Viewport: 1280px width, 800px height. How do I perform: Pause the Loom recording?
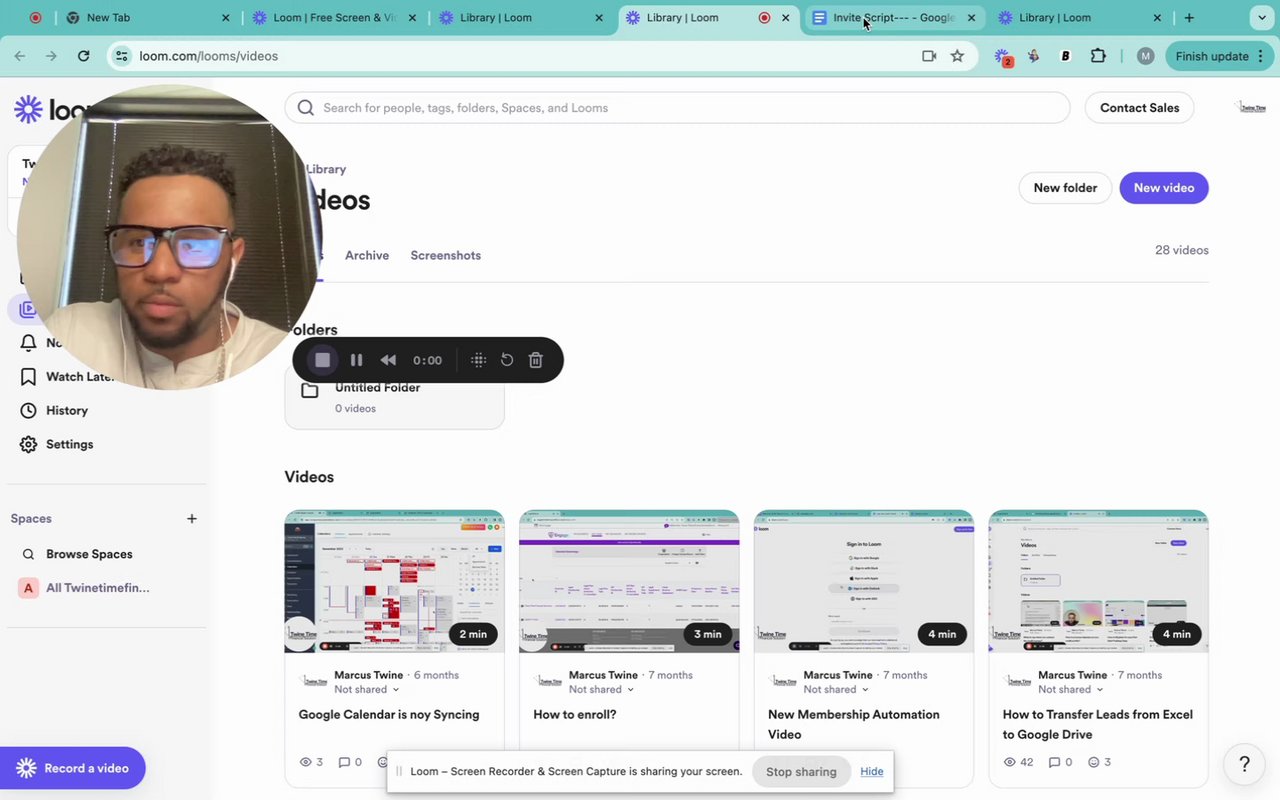coord(356,360)
